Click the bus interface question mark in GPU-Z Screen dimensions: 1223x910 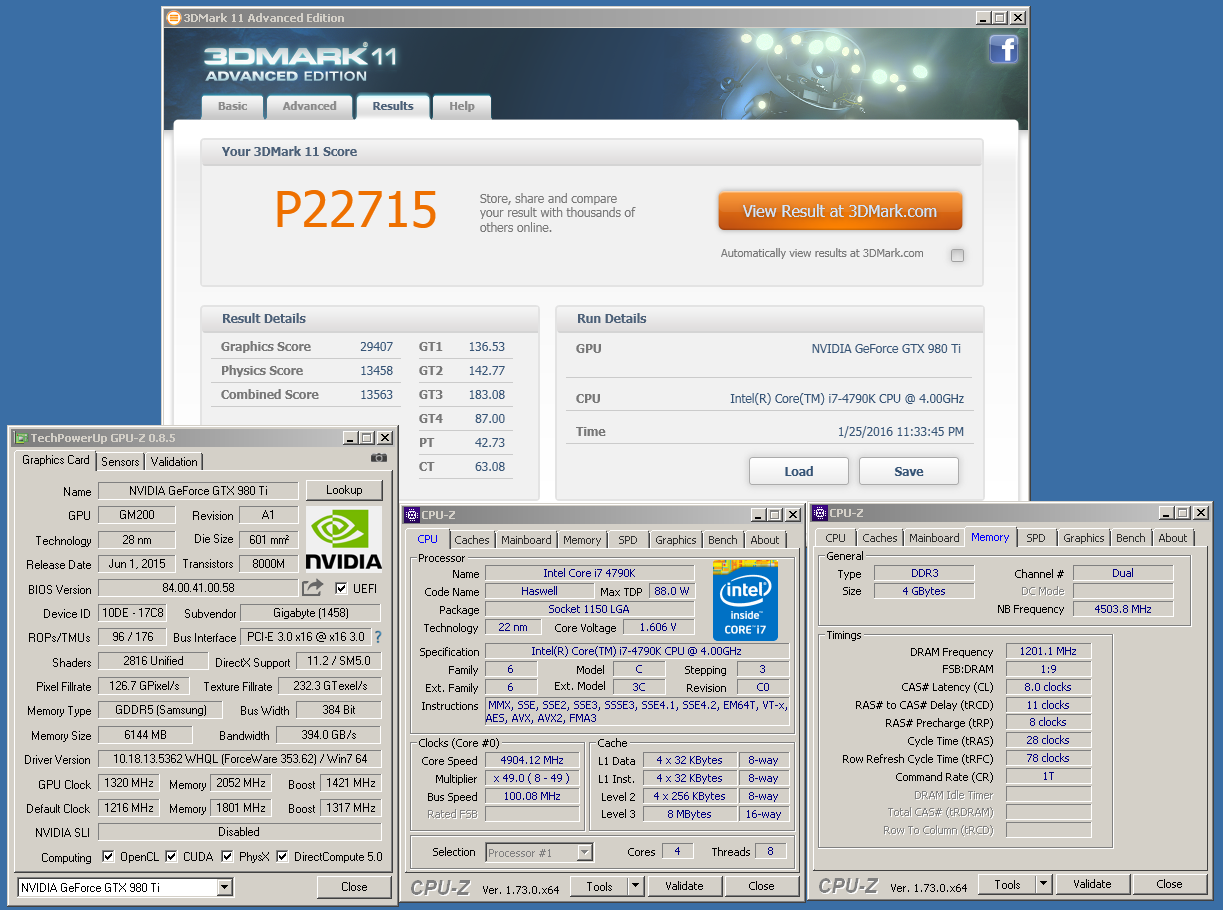(x=378, y=636)
